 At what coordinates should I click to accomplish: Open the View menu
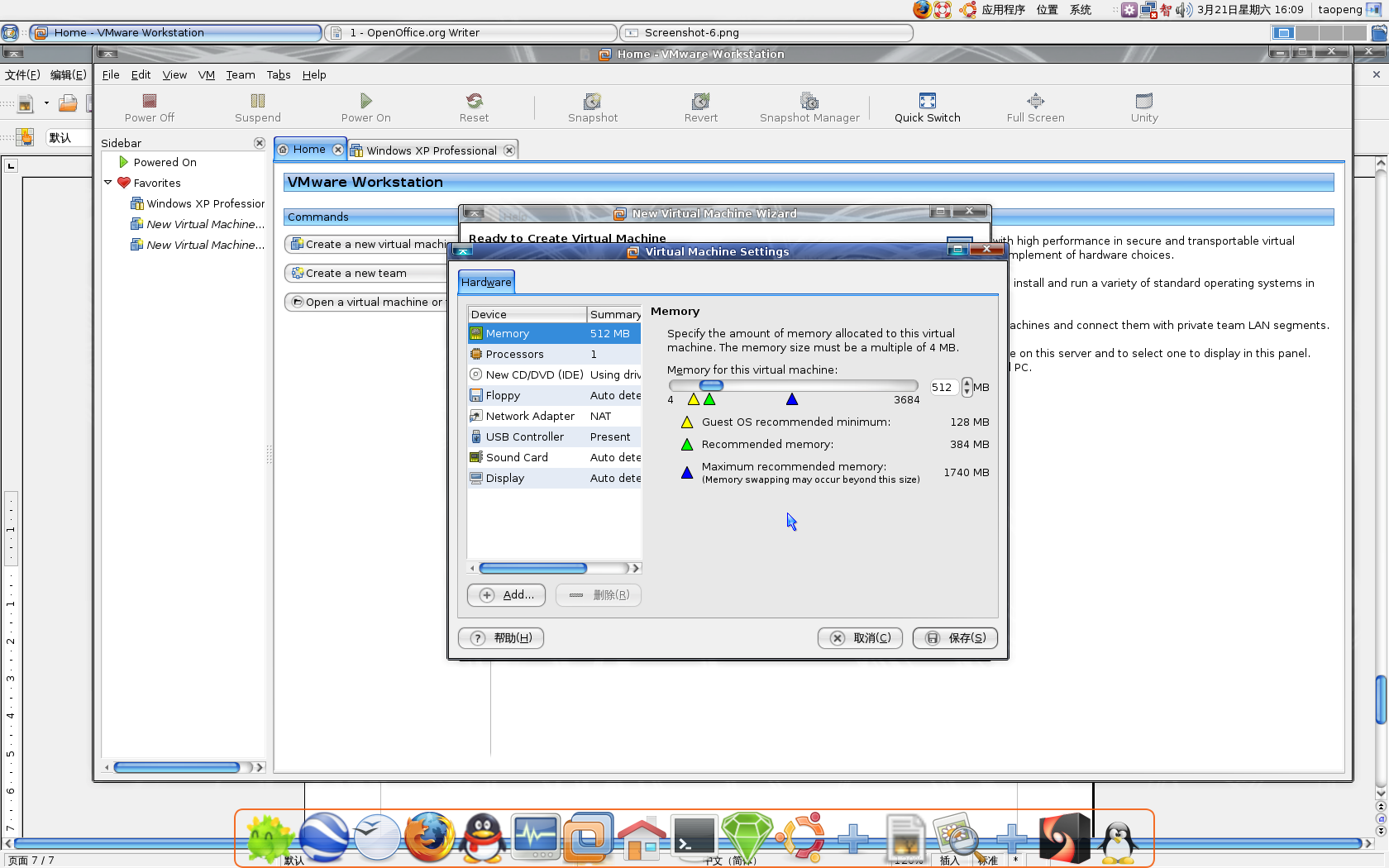click(174, 74)
